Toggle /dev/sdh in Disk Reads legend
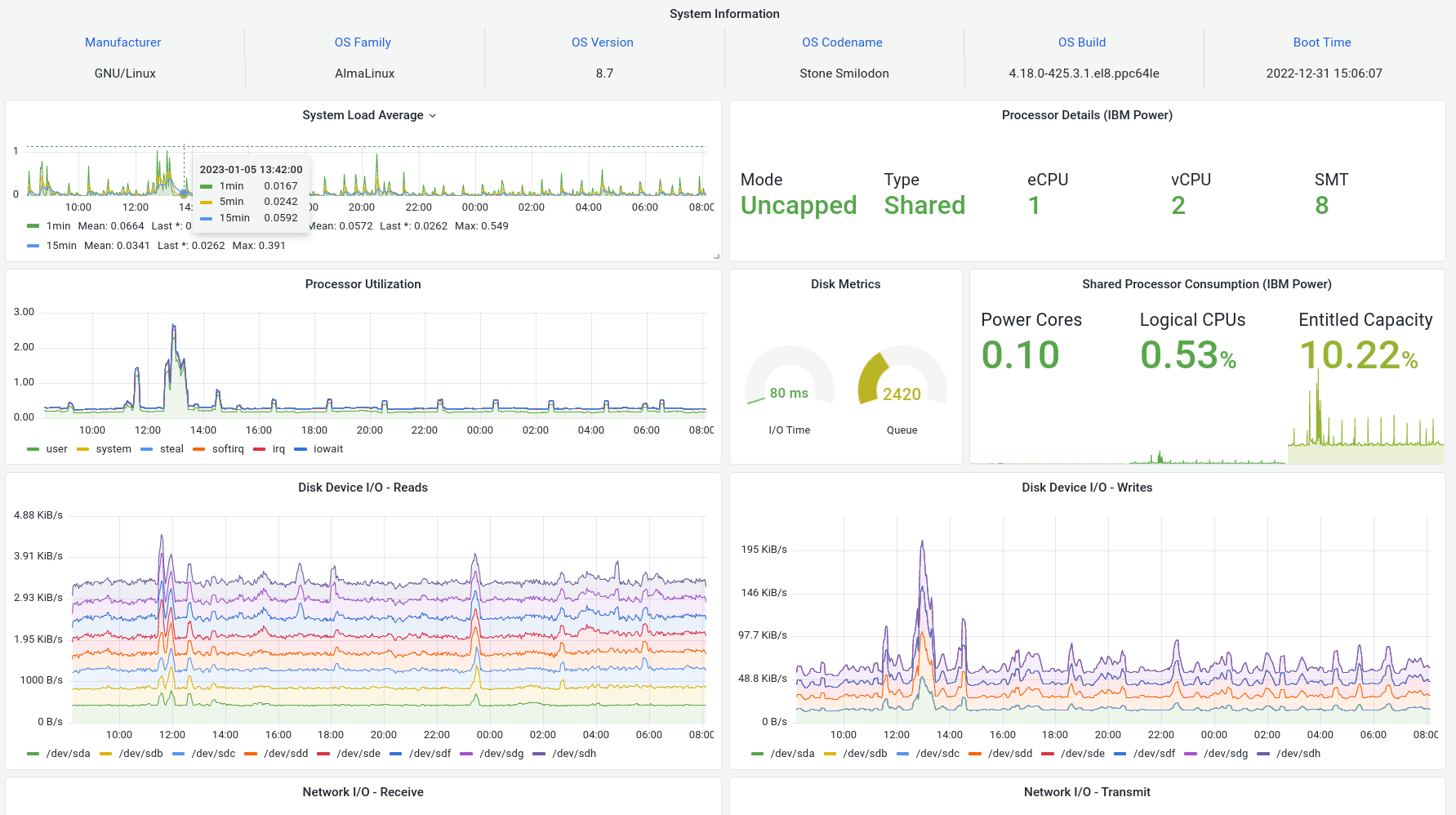This screenshot has width=1456, height=815. point(574,754)
